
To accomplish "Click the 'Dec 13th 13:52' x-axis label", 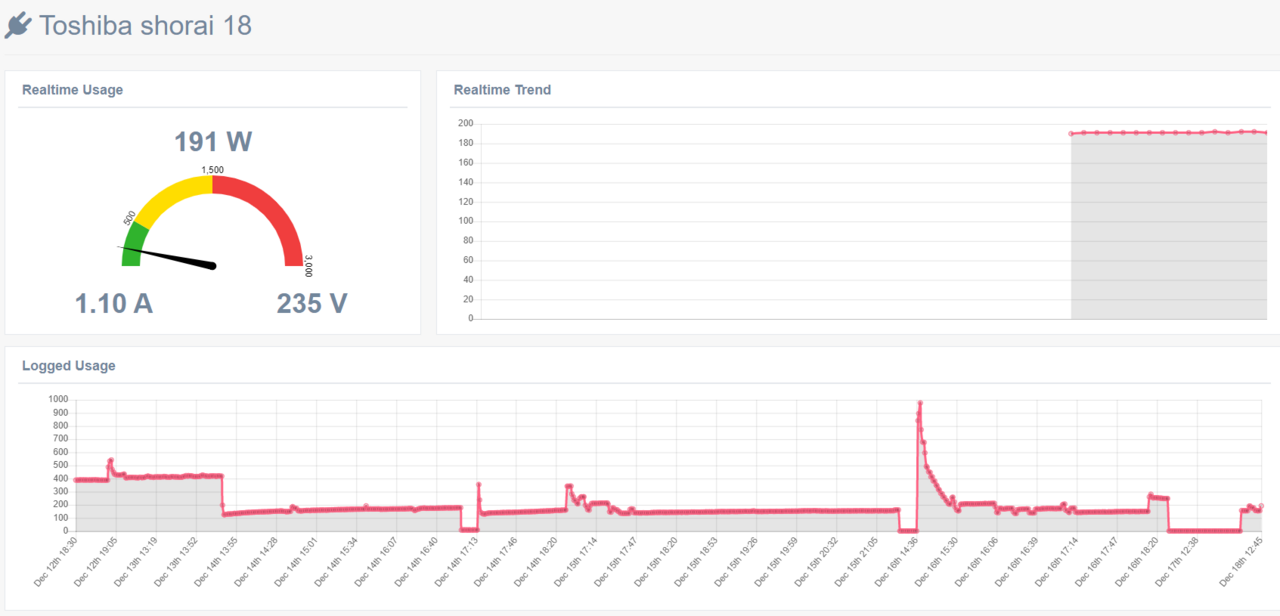I will click(x=176, y=562).
